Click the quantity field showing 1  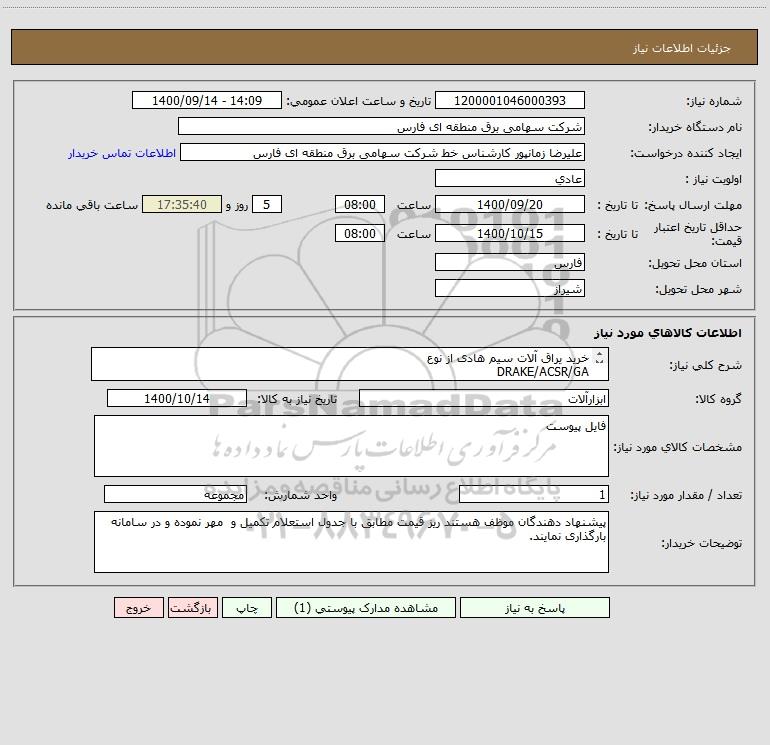click(x=534, y=494)
